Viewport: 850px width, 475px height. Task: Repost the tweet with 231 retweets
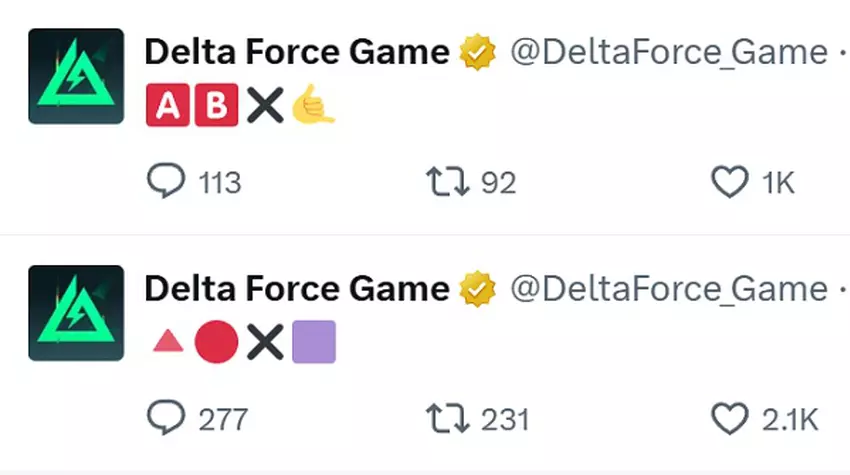[x=442, y=419]
